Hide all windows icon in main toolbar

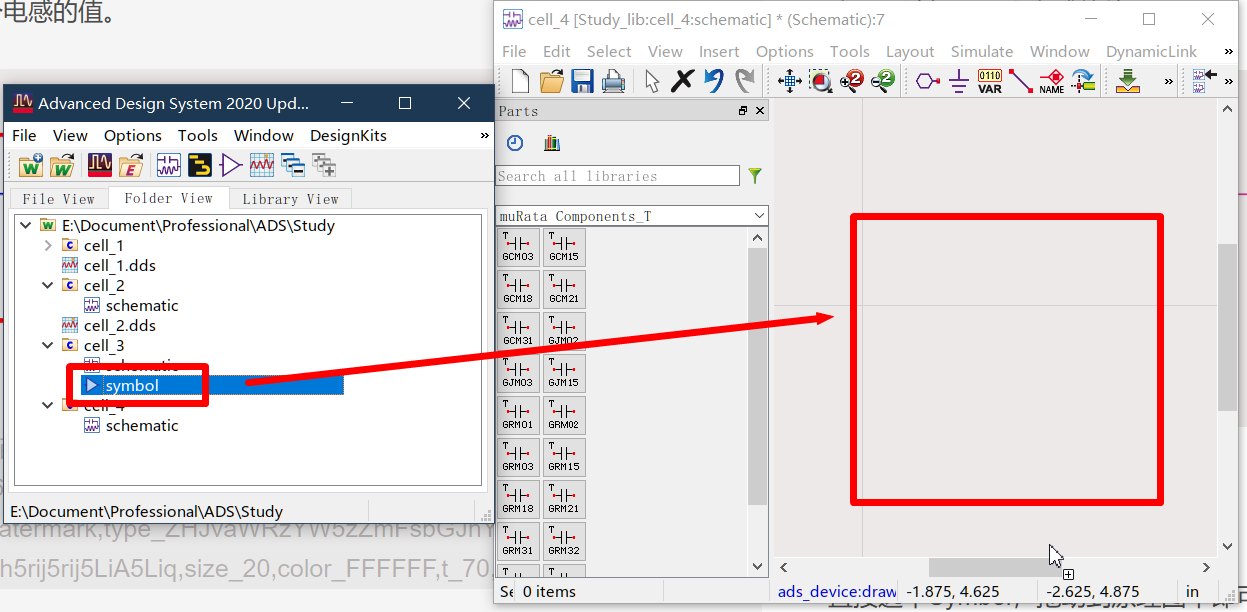click(x=293, y=165)
